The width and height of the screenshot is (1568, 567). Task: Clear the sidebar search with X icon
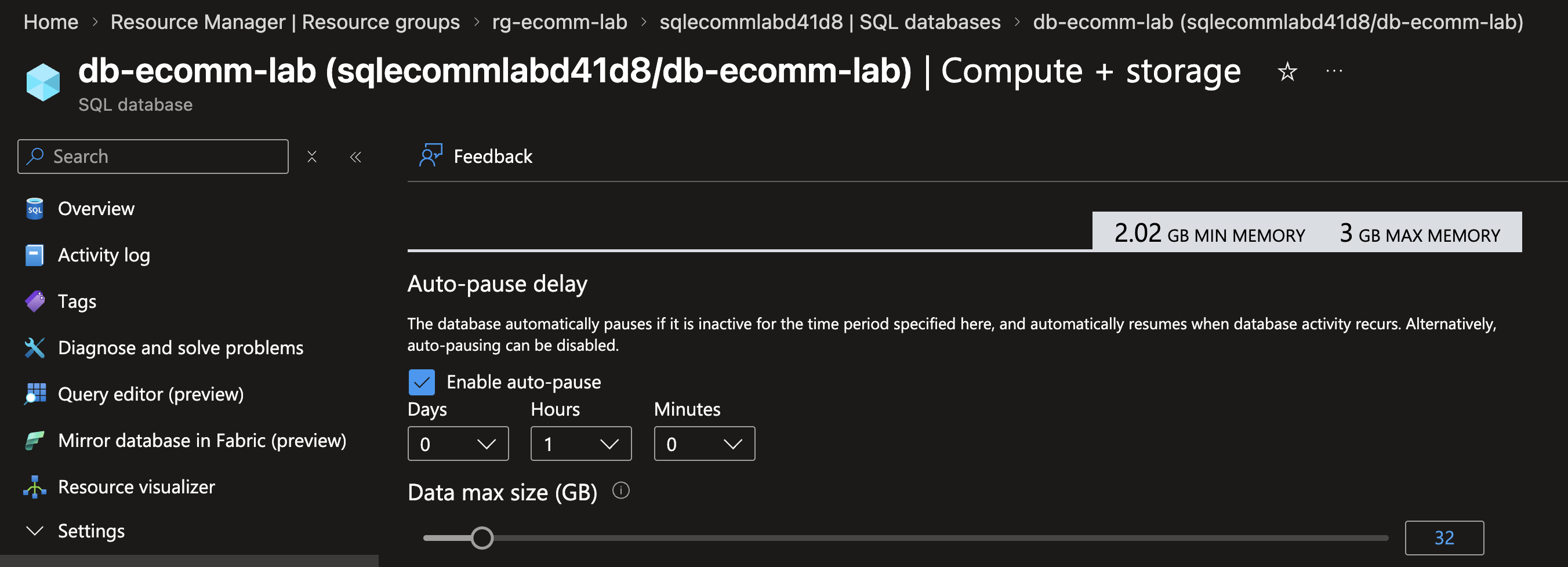tap(311, 157)
